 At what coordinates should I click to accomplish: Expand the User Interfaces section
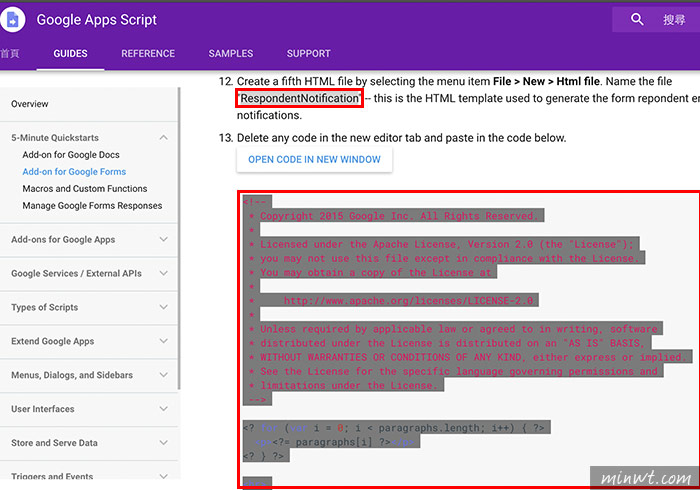[163, 409]
